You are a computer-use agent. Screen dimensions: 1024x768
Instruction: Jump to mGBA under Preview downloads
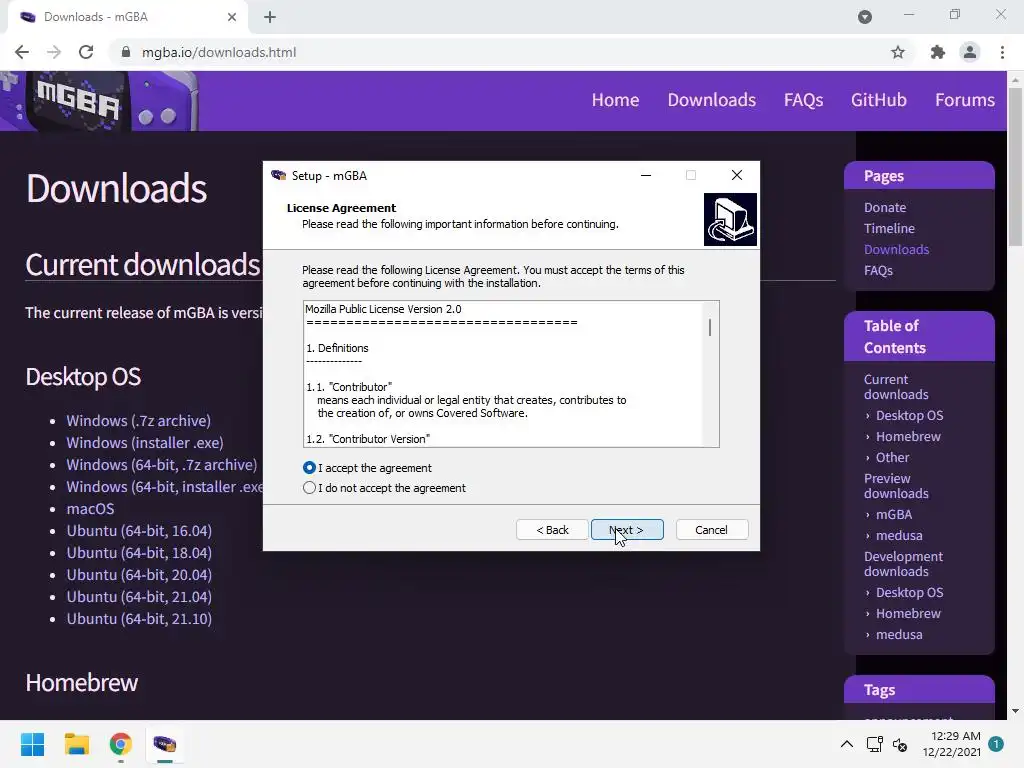coord(894,515)
